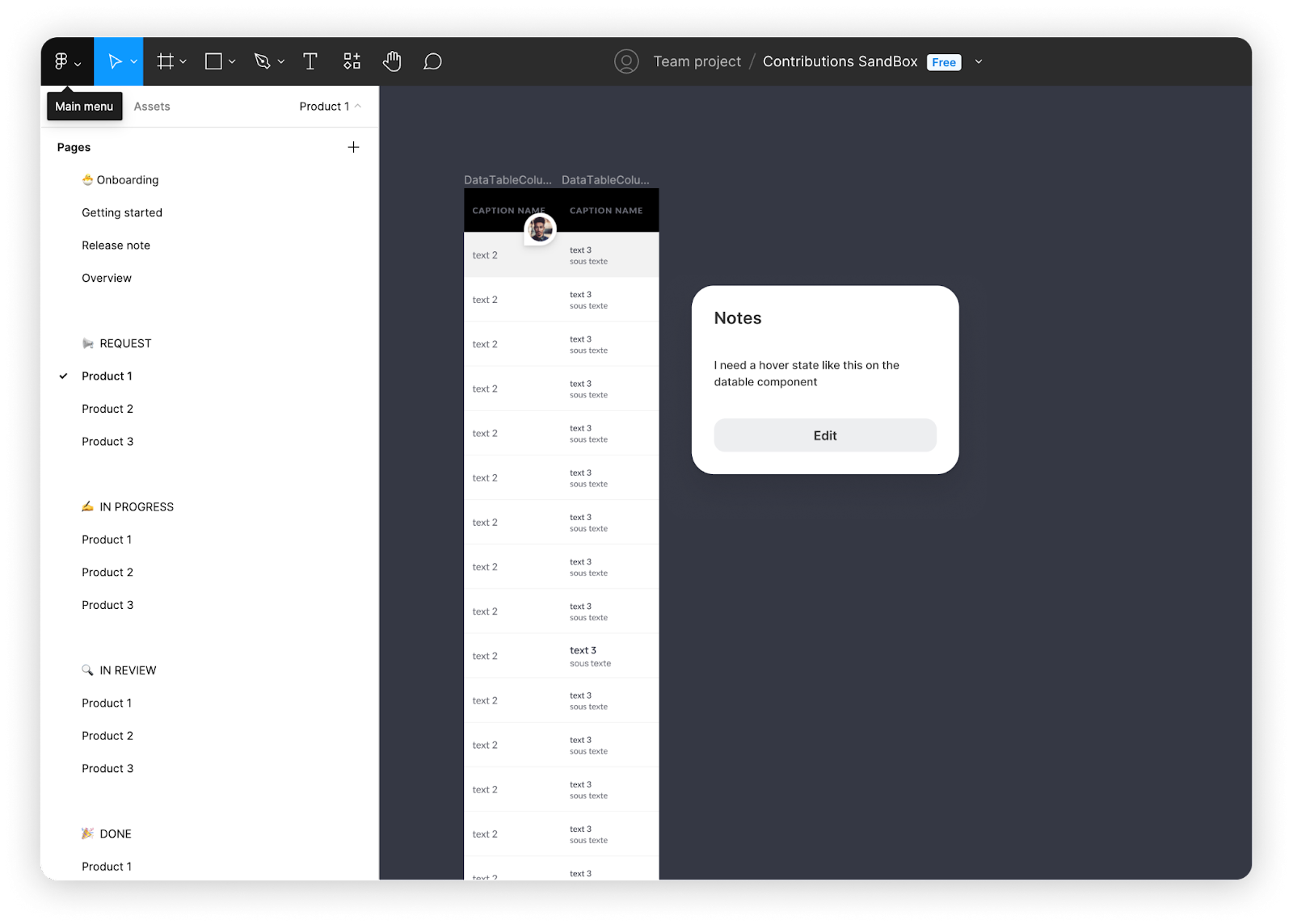Select the Rectangle shape tool
The image size is (1293, 924).
click(213, 61)
